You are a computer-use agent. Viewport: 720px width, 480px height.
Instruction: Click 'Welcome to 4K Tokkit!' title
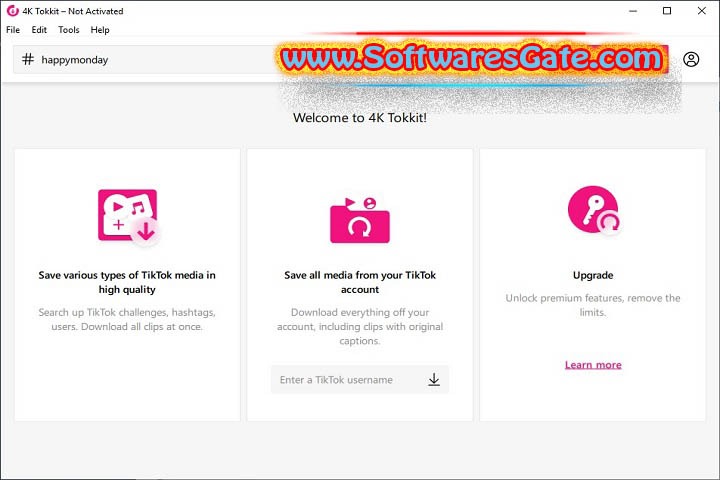[x=360, y=118]
